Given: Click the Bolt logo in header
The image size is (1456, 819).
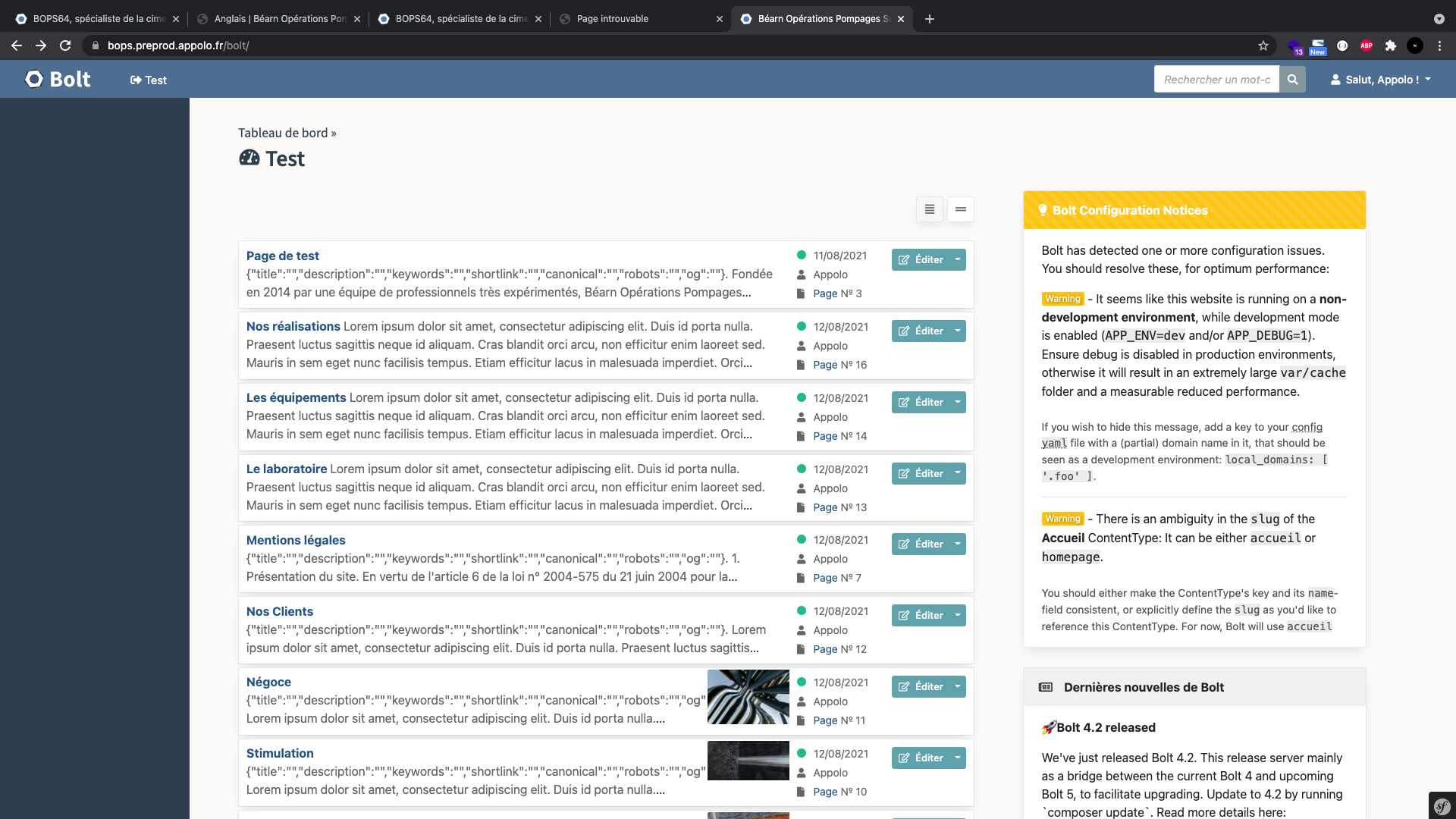Looking at the screenshot, I should tap(58, 80).
